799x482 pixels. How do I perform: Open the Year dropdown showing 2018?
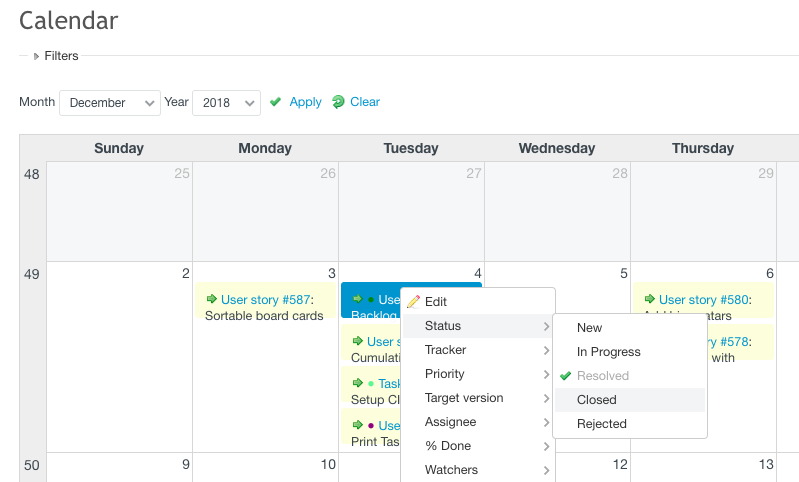225,103
